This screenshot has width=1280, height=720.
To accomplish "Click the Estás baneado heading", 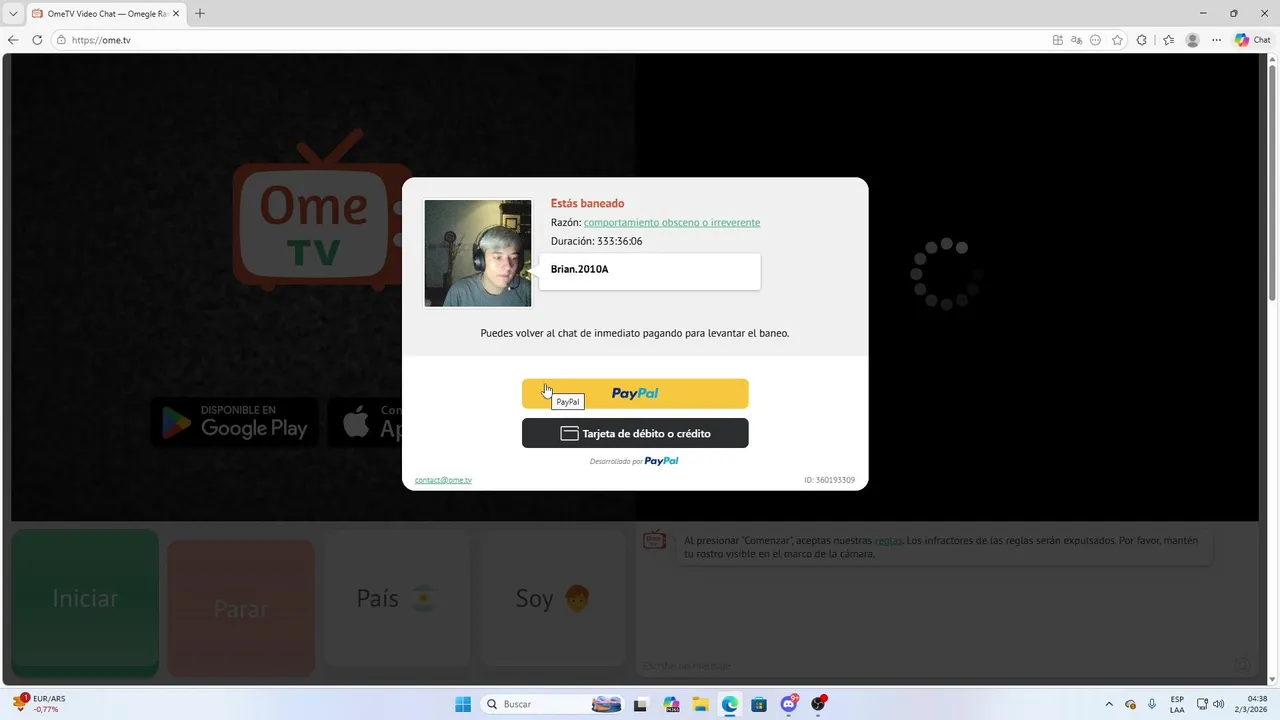I will (587, 203).
